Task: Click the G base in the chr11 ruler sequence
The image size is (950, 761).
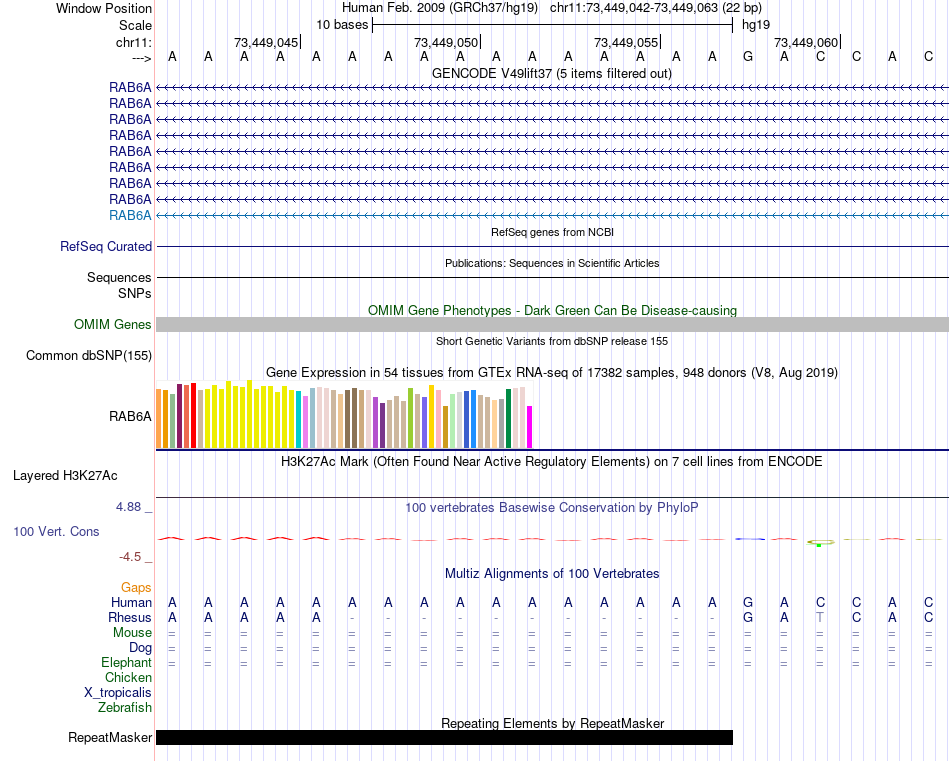Action: [x=748, y=57]
